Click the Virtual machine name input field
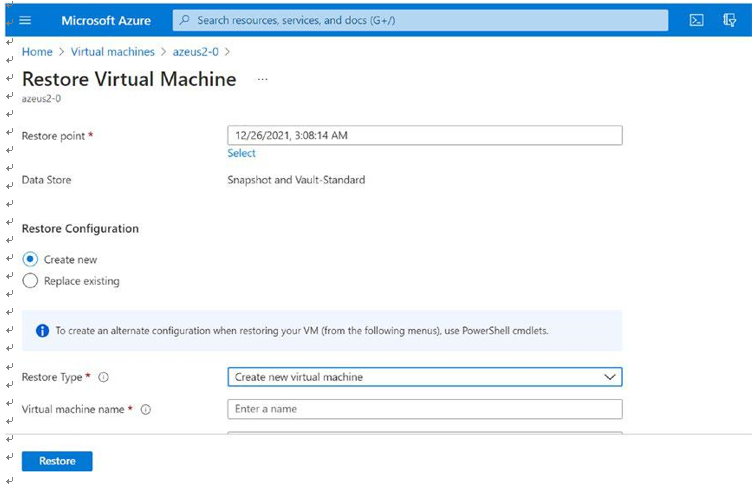Screen dimensions: 756x490 pos(425,409)
